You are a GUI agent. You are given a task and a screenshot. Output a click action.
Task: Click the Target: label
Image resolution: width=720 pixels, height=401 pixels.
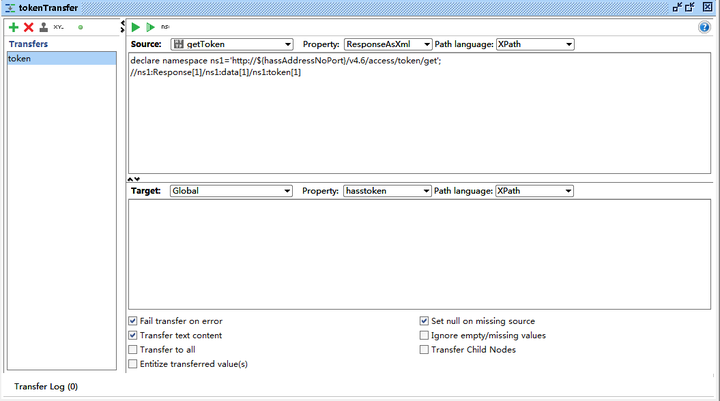[x=146, y=191]
